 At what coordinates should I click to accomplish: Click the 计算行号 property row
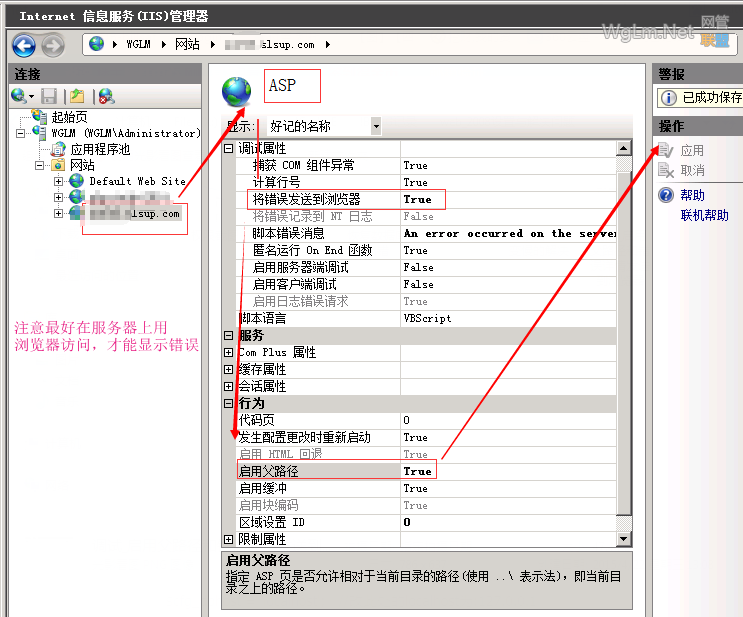pyautogui.click(x=426, y=182)
